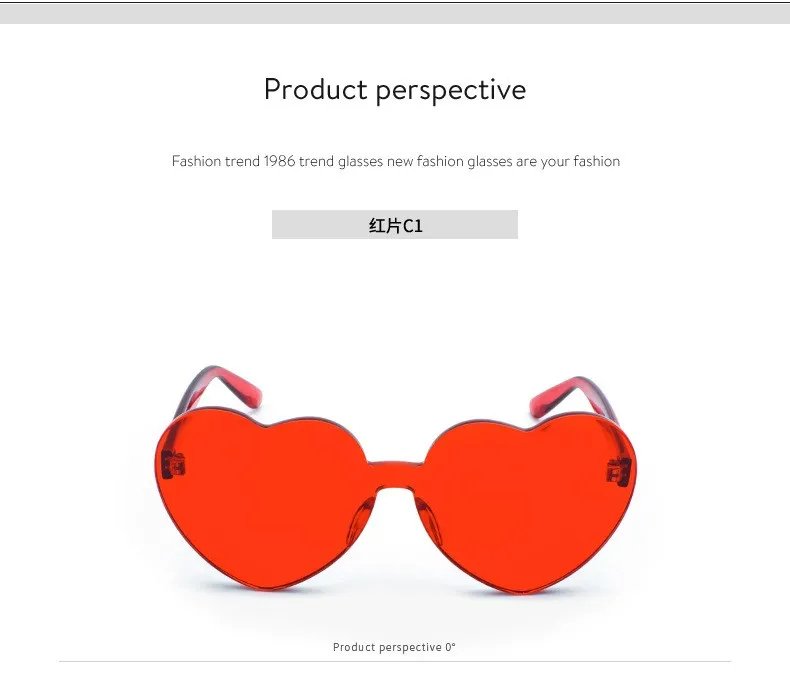
Task: Click the right hinge on the lens
Action: coord(619,472)
